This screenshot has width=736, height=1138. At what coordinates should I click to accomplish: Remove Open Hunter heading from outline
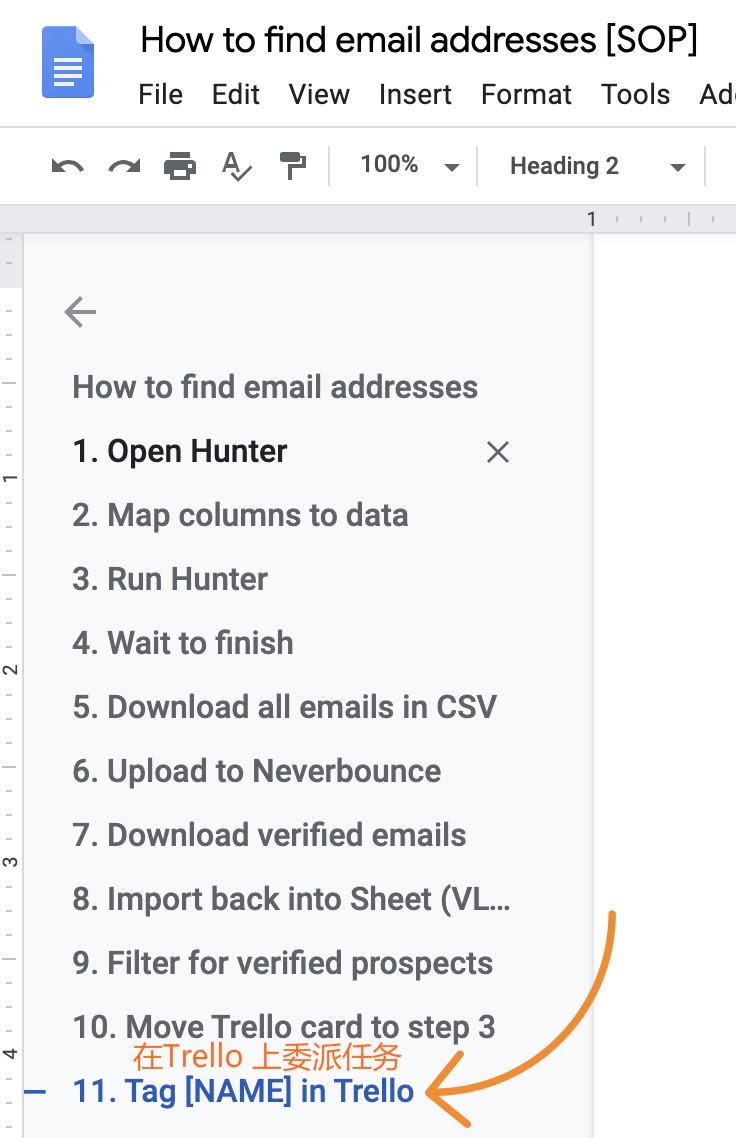point(498,452)
